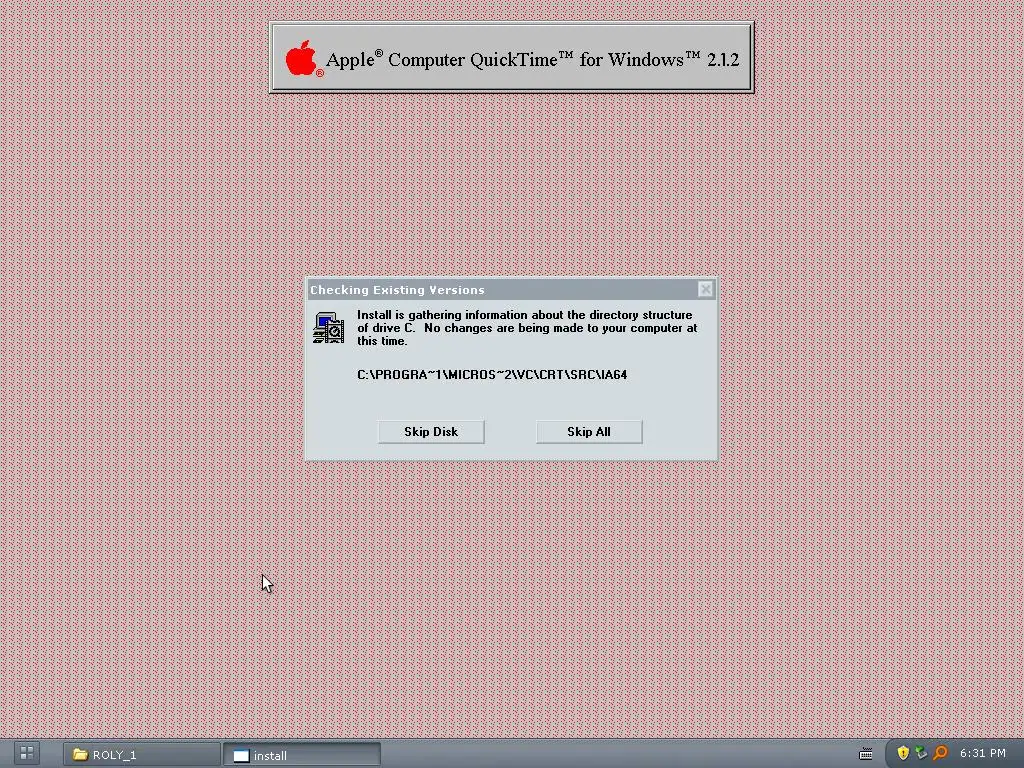Click the QuickTime for Windows 2.1.2 banner
Image resolution: width=1024 pixels, height=768 pixels.
pos(511,58)
